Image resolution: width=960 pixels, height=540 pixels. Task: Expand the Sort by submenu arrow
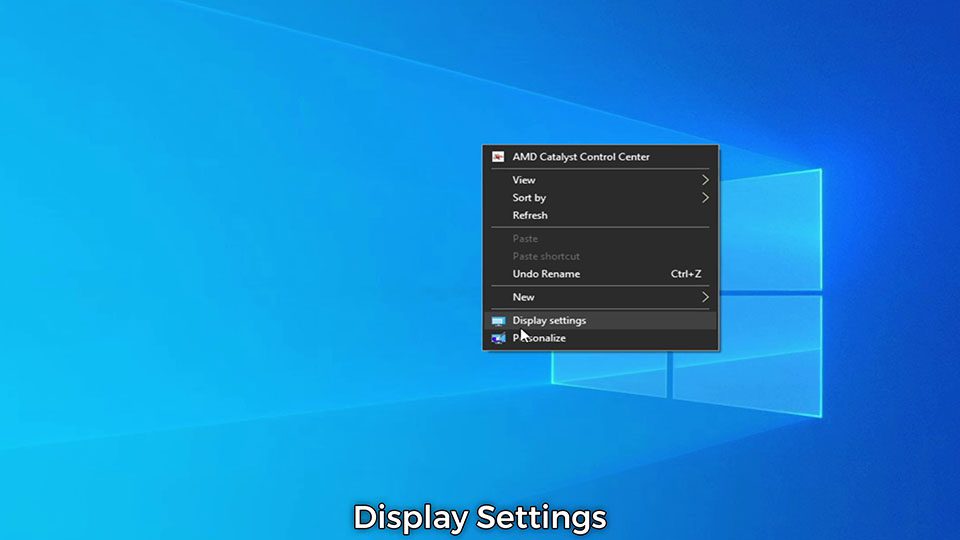[x=705, y=198]
